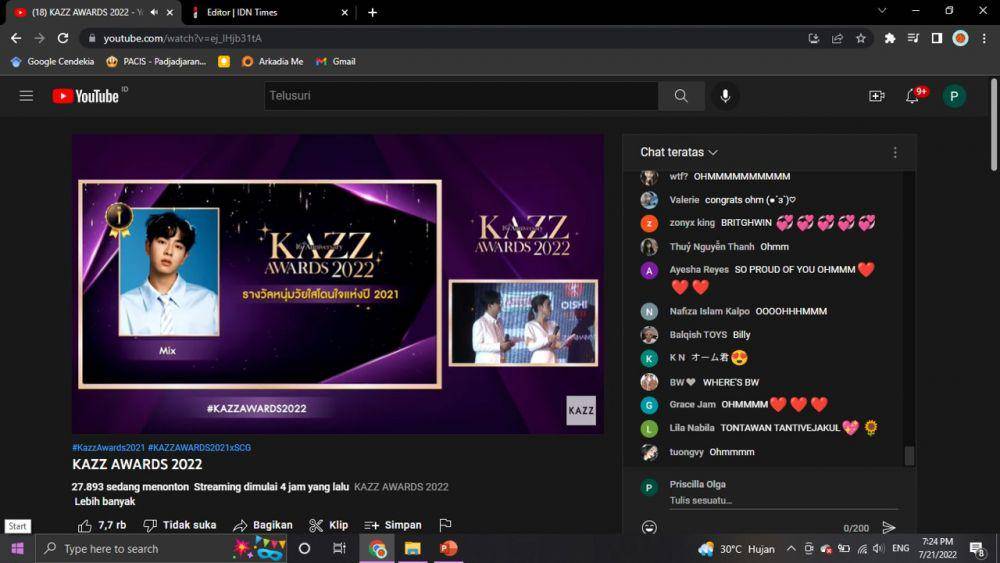The image size is (1000, 563).
Task: Open the Arkadia Me bookmark
Action: 272,61
